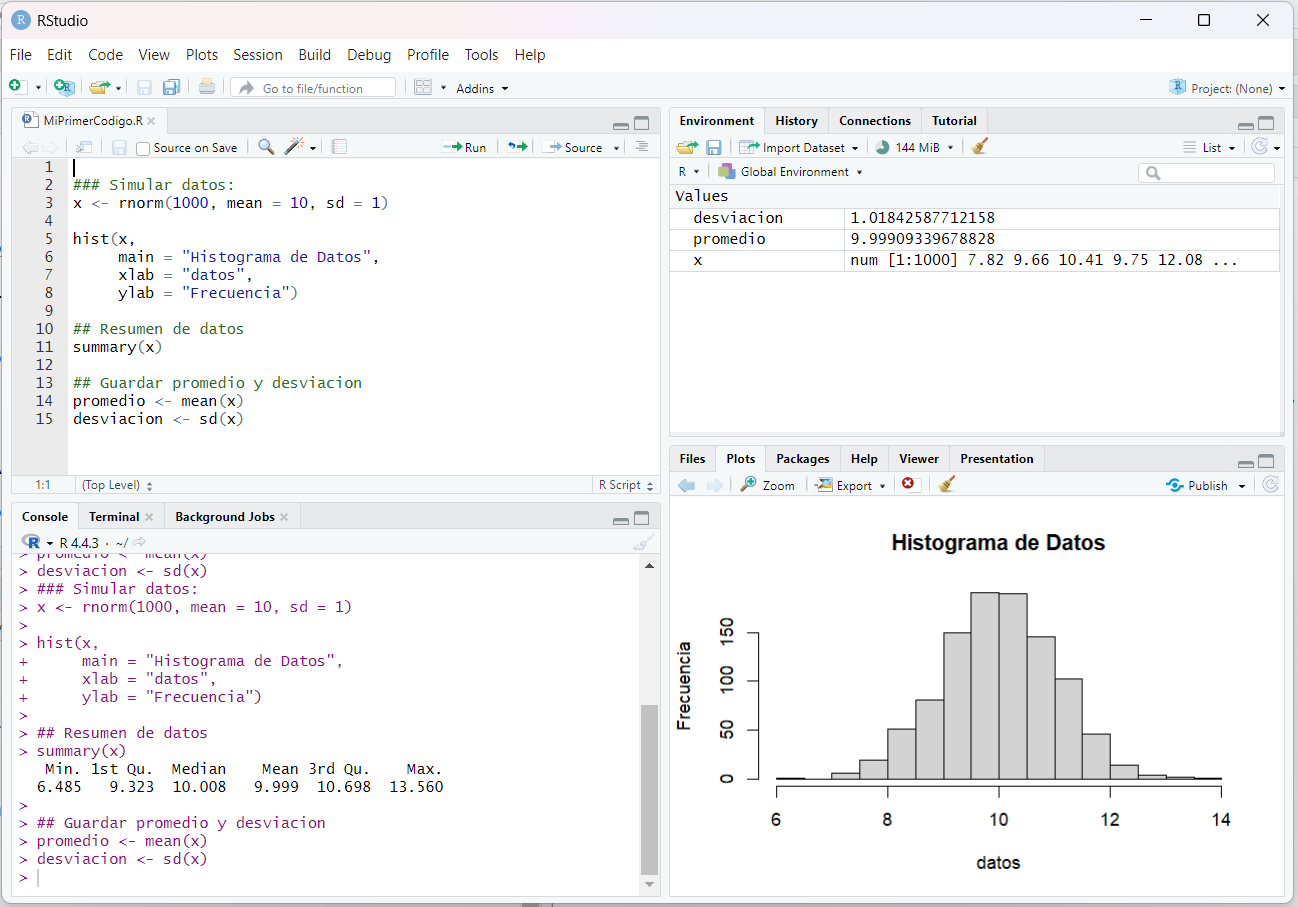
Task: Open the code tools magic wand
Action: (x=294, y=147)
